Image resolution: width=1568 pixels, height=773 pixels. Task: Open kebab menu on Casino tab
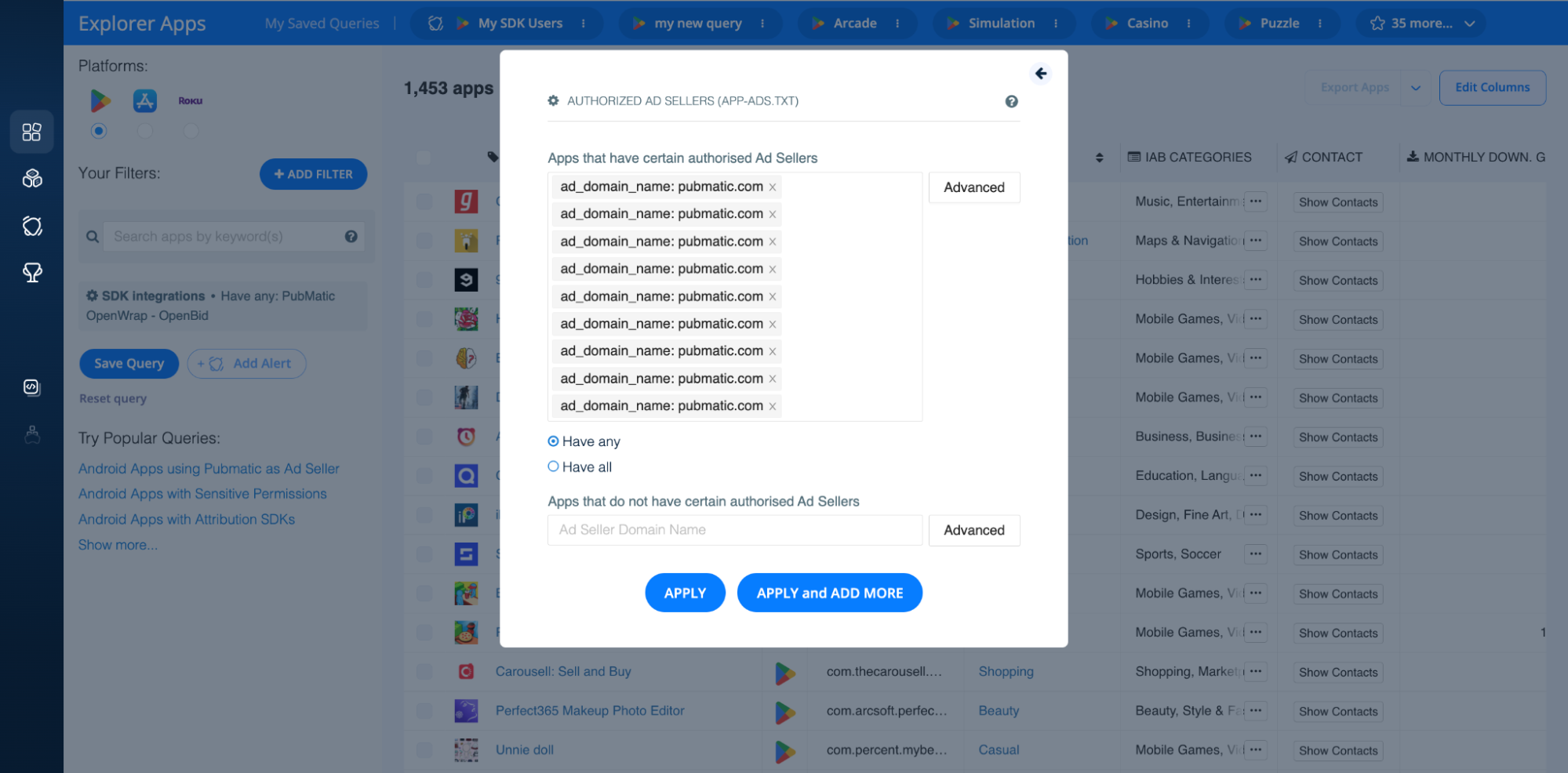coord(1189,24)
